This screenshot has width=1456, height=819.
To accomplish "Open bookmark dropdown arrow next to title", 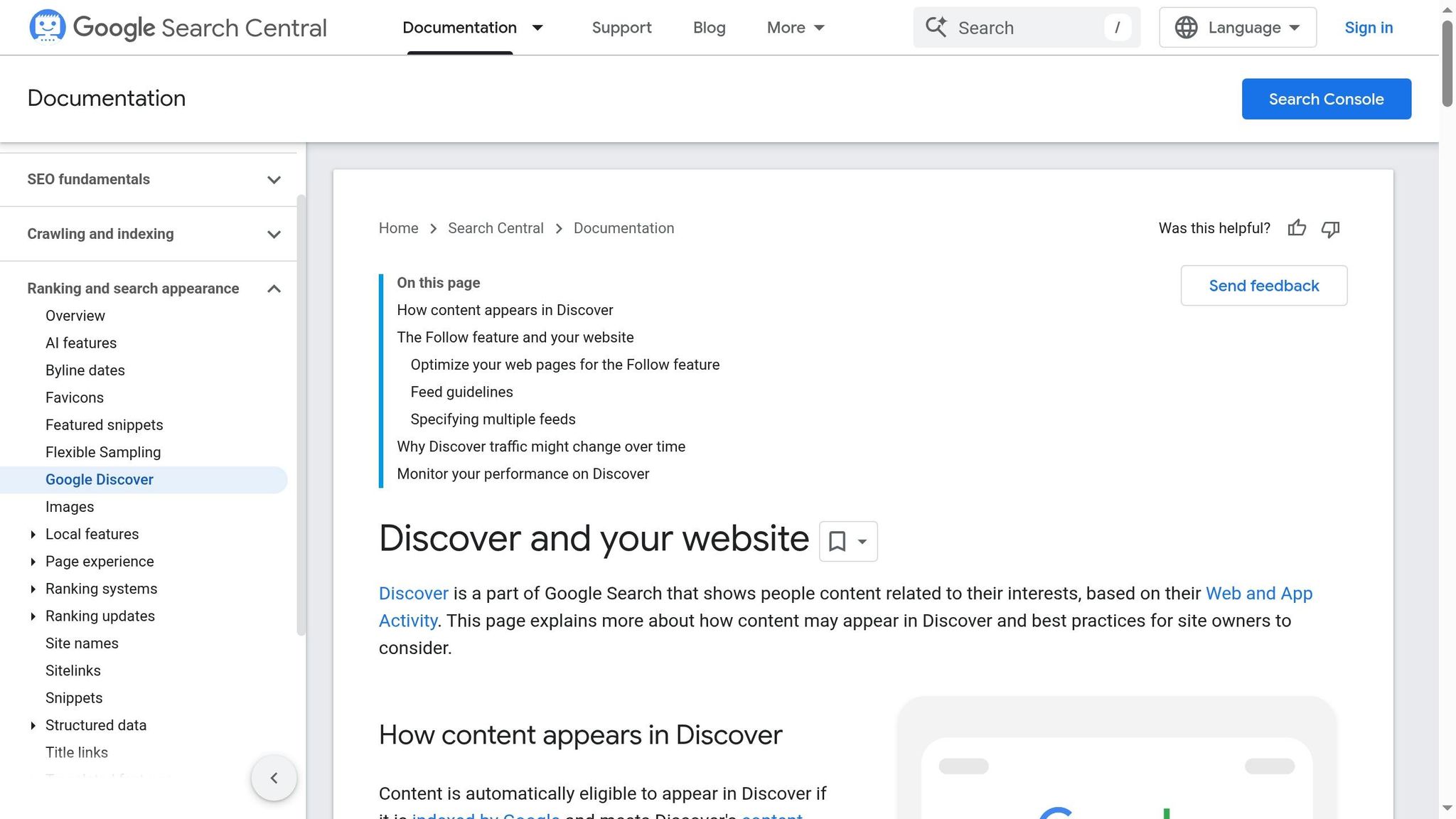I will (862, 542).
